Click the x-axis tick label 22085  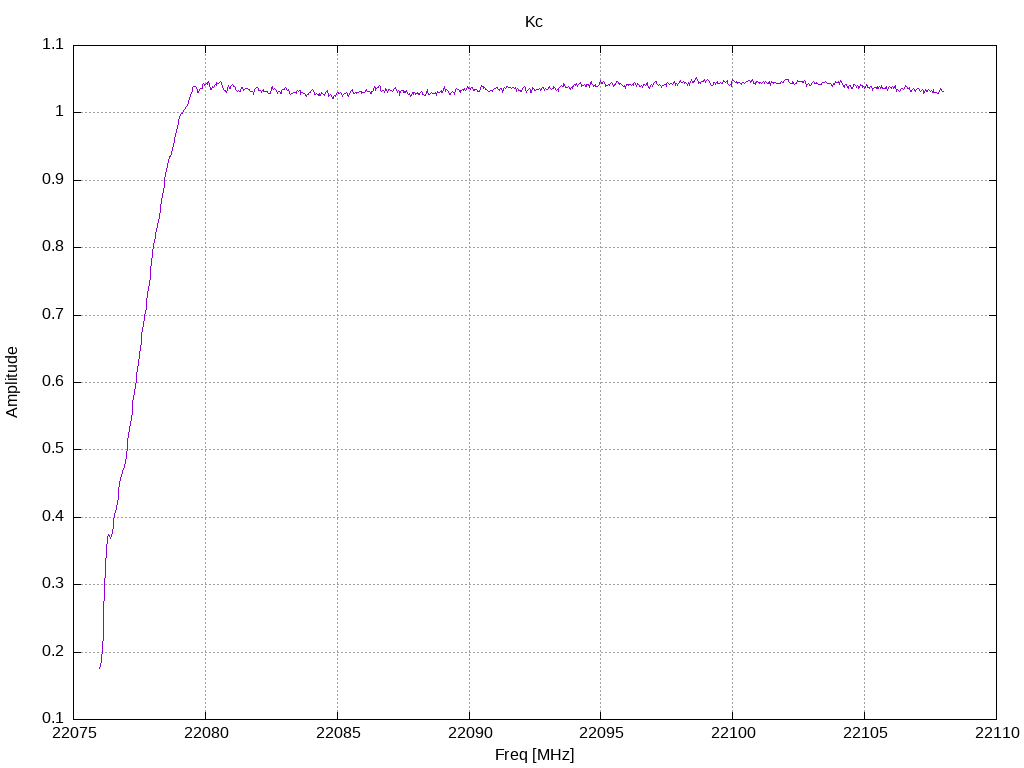point(338,733)
